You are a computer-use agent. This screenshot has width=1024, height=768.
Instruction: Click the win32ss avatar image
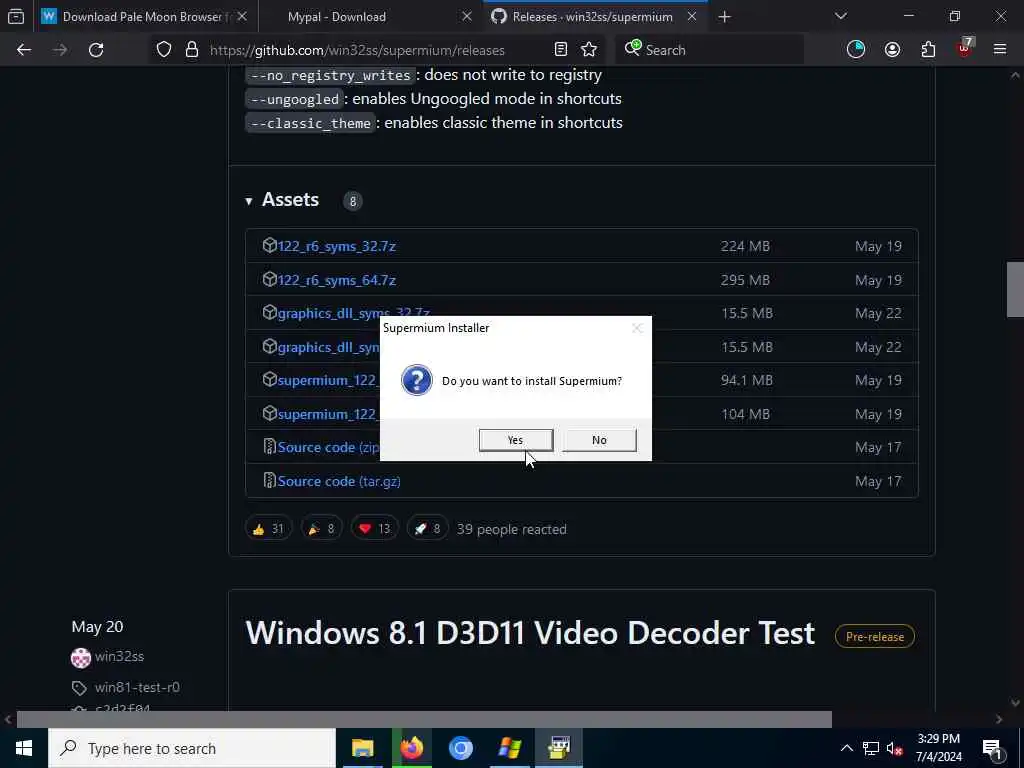pyautogui.click(x=81, y=658)
